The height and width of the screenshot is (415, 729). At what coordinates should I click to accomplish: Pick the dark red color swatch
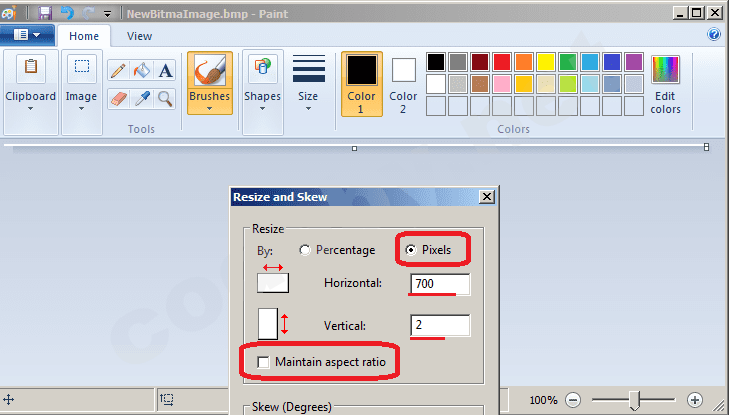tap(480, 62)
